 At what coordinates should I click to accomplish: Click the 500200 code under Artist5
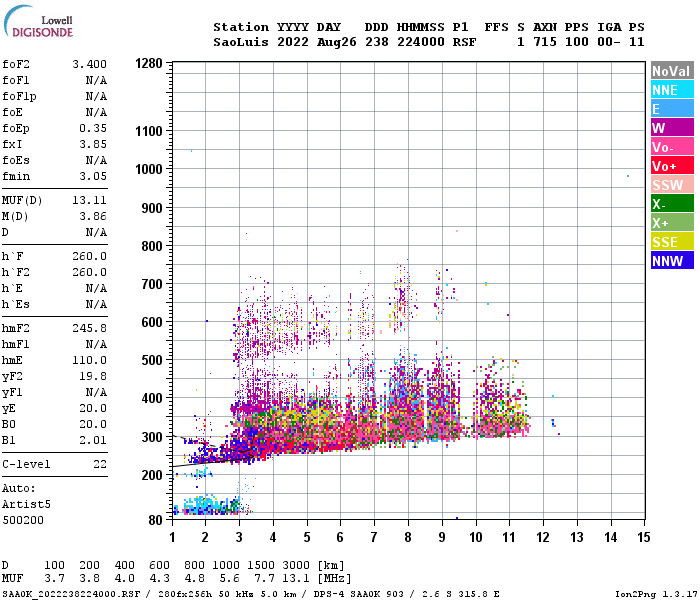(x=23, y=520)
